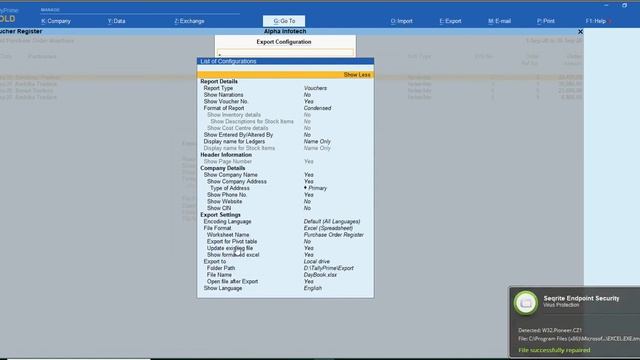Open the Y: Data menu

[116, 21]
